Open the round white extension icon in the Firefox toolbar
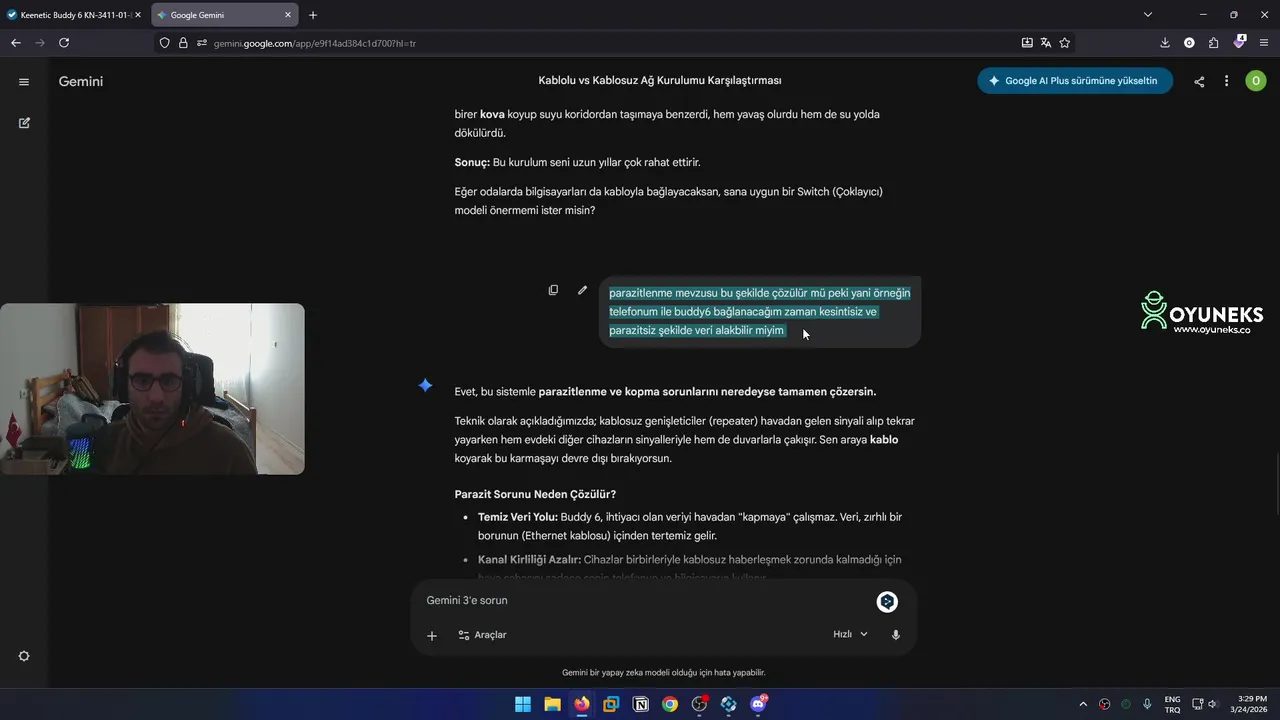1280x720 pixels. click(1189, 43)
